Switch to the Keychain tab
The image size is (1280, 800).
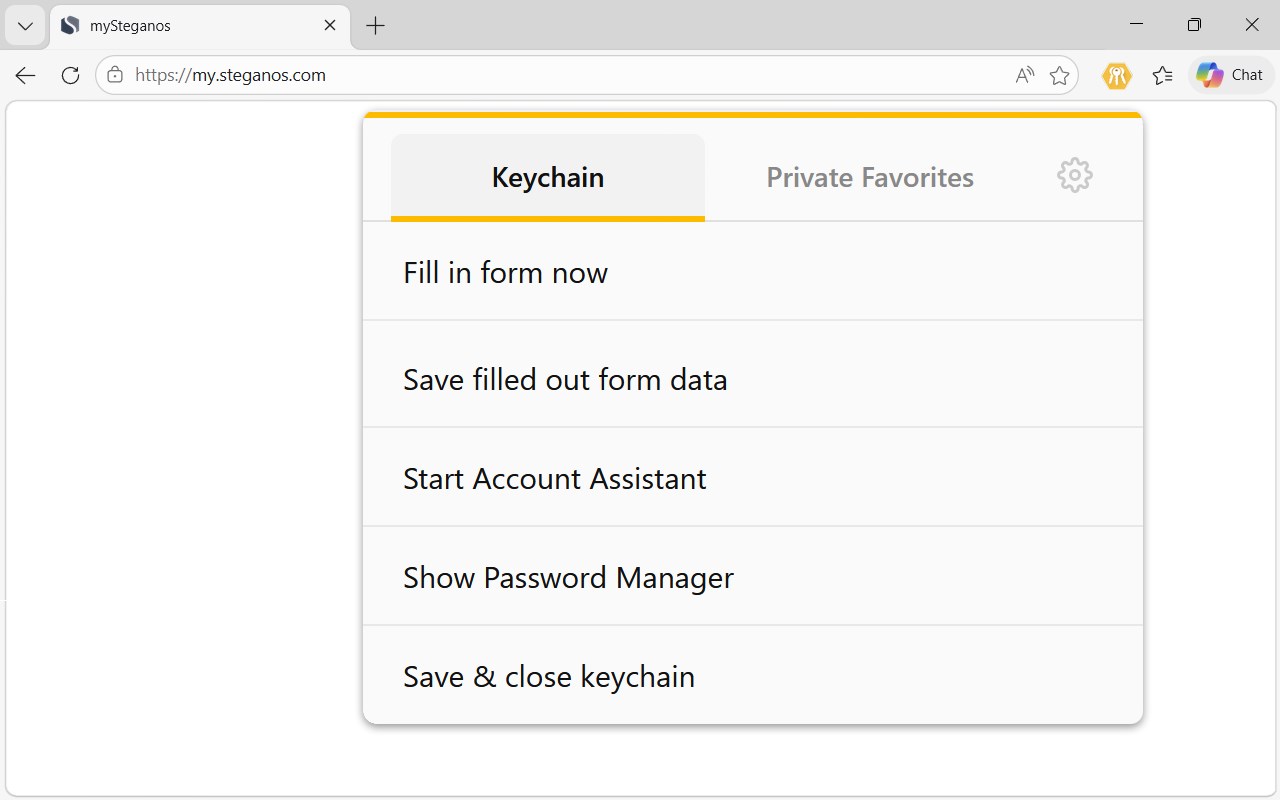(x=548, y=177)
